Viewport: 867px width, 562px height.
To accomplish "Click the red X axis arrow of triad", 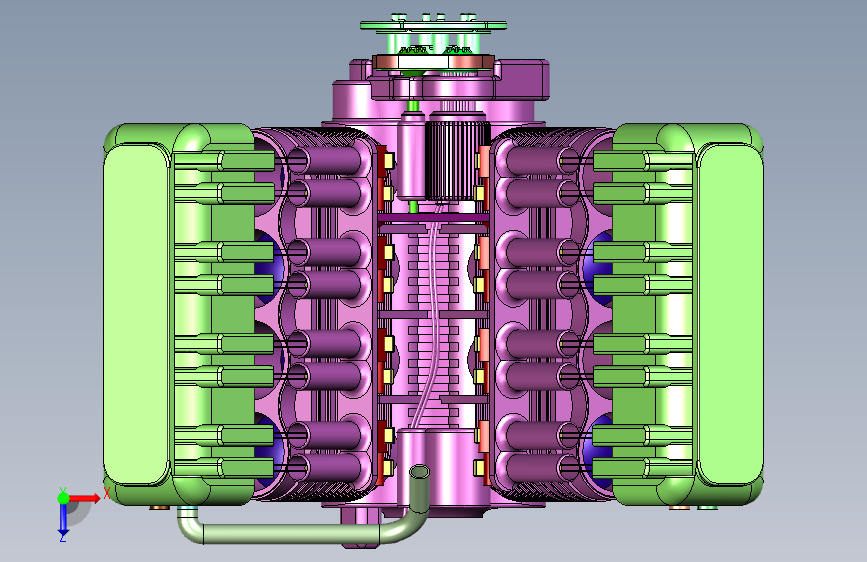I will [x=86, y=498].
